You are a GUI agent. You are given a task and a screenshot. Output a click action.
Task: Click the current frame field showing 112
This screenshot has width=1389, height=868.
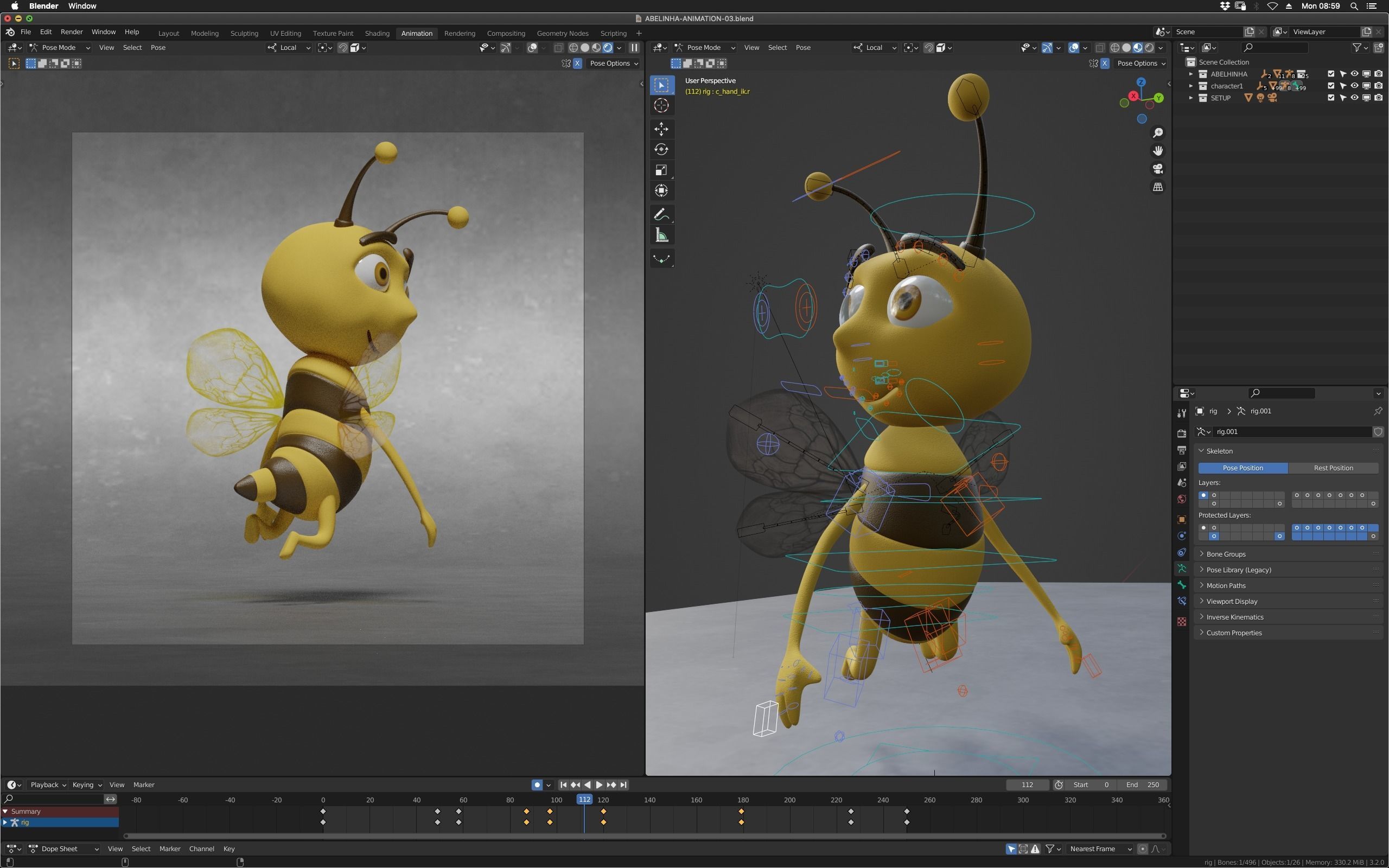point(1028,785)
